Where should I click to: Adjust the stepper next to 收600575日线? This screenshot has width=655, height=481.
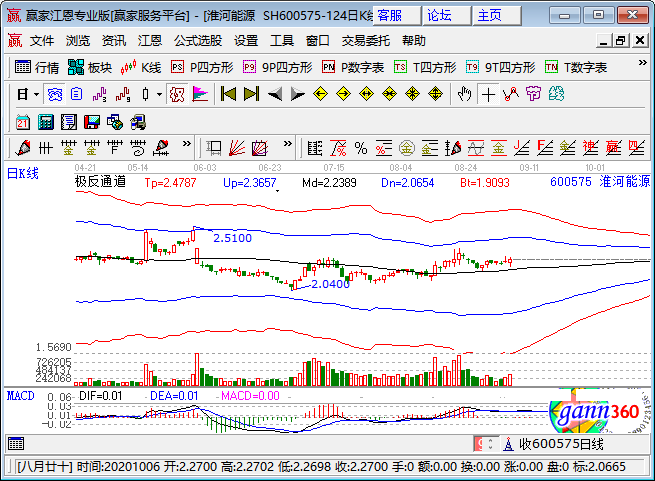coord(490,443)
